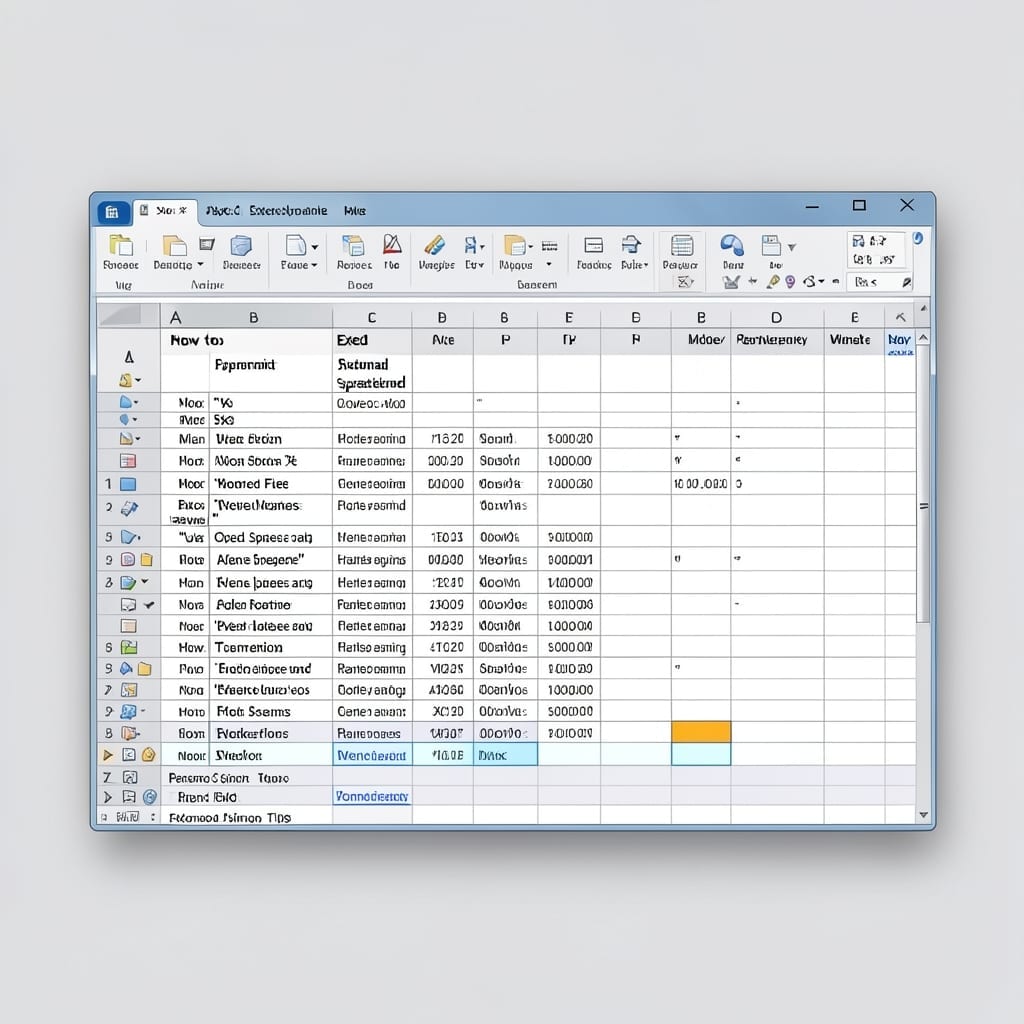Open dropdown arrow beside Etr icon
1024x1024 pixels.
click(x=482, y=247)
